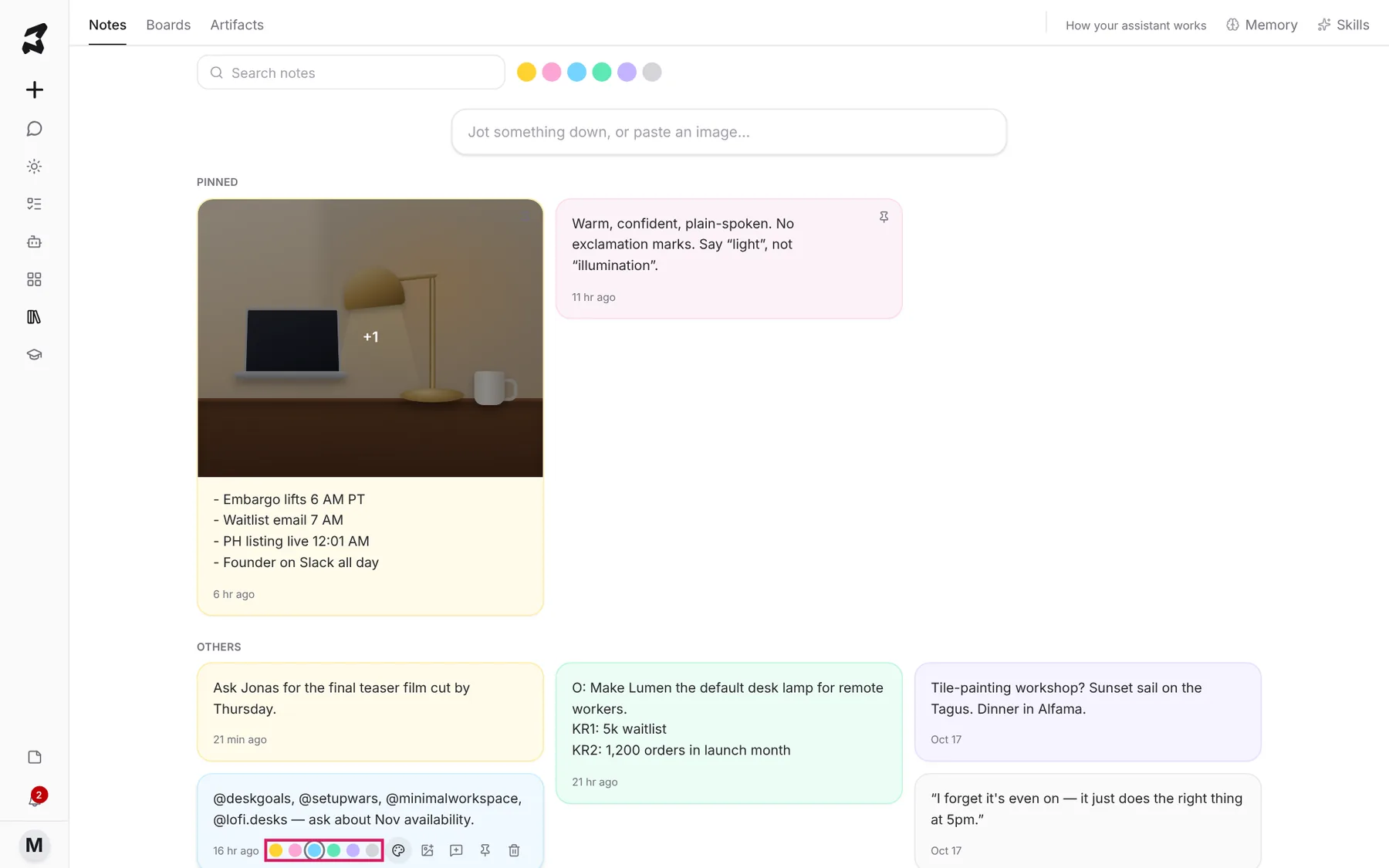The height and width of the screenshot is (868, 1389).
Task: Open the library books icon in sidebar
Action: pyautogui.click(x=34, y=317)
